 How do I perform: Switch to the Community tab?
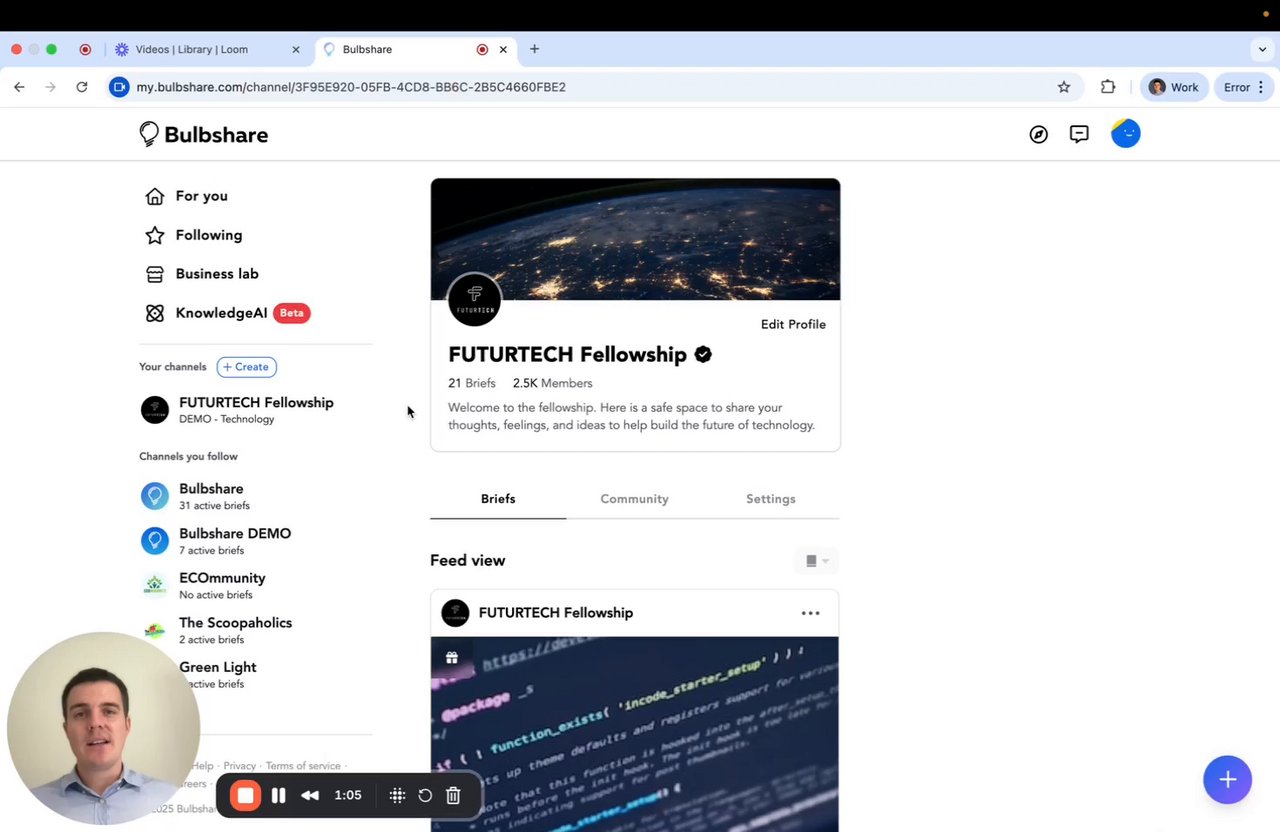(634, 499)
